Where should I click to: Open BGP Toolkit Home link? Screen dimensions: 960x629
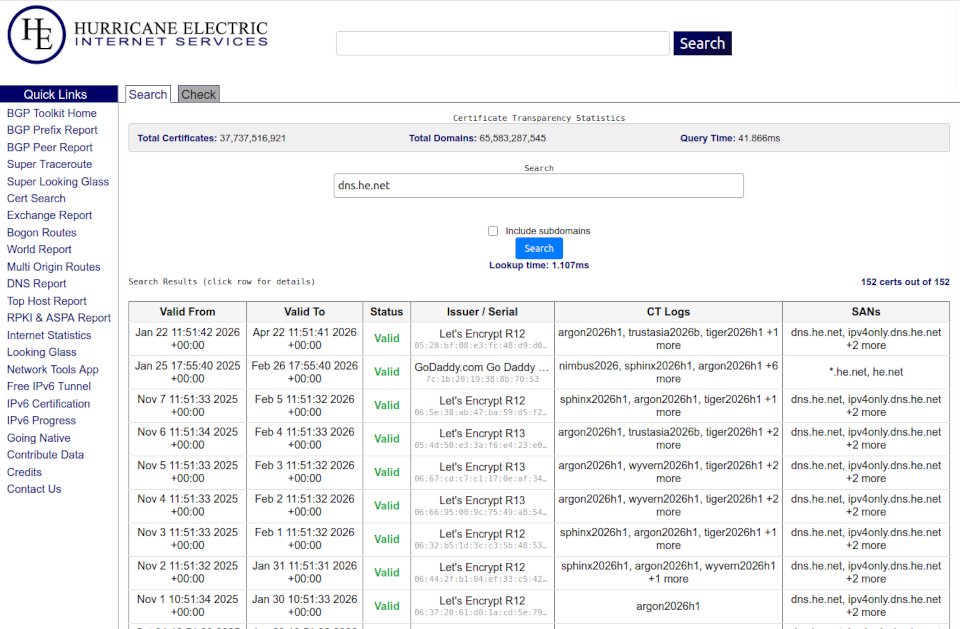(x=51, y=113)
